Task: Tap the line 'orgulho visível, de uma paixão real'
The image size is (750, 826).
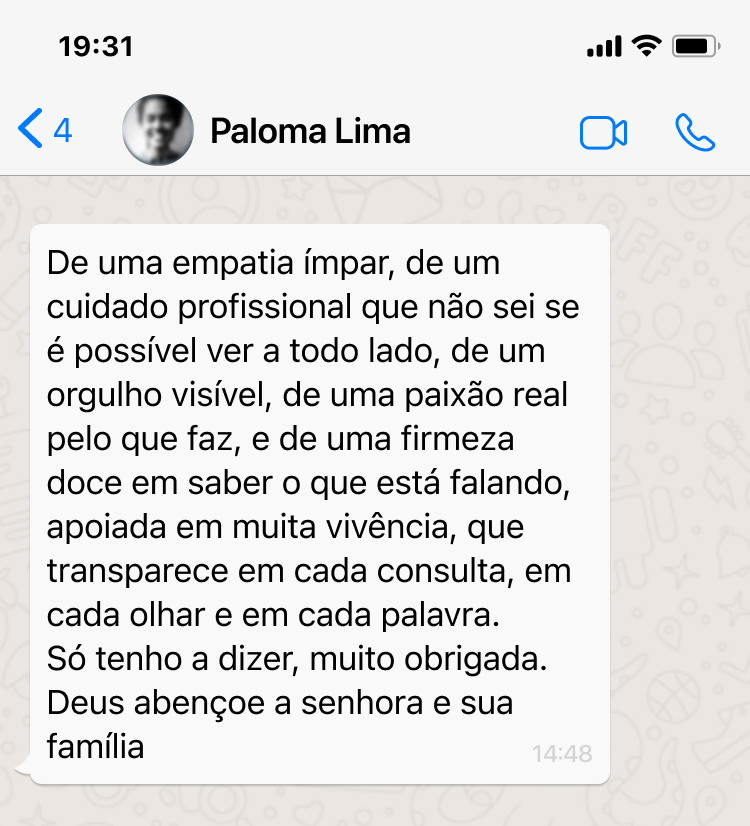Action: [x=307, y=395]
